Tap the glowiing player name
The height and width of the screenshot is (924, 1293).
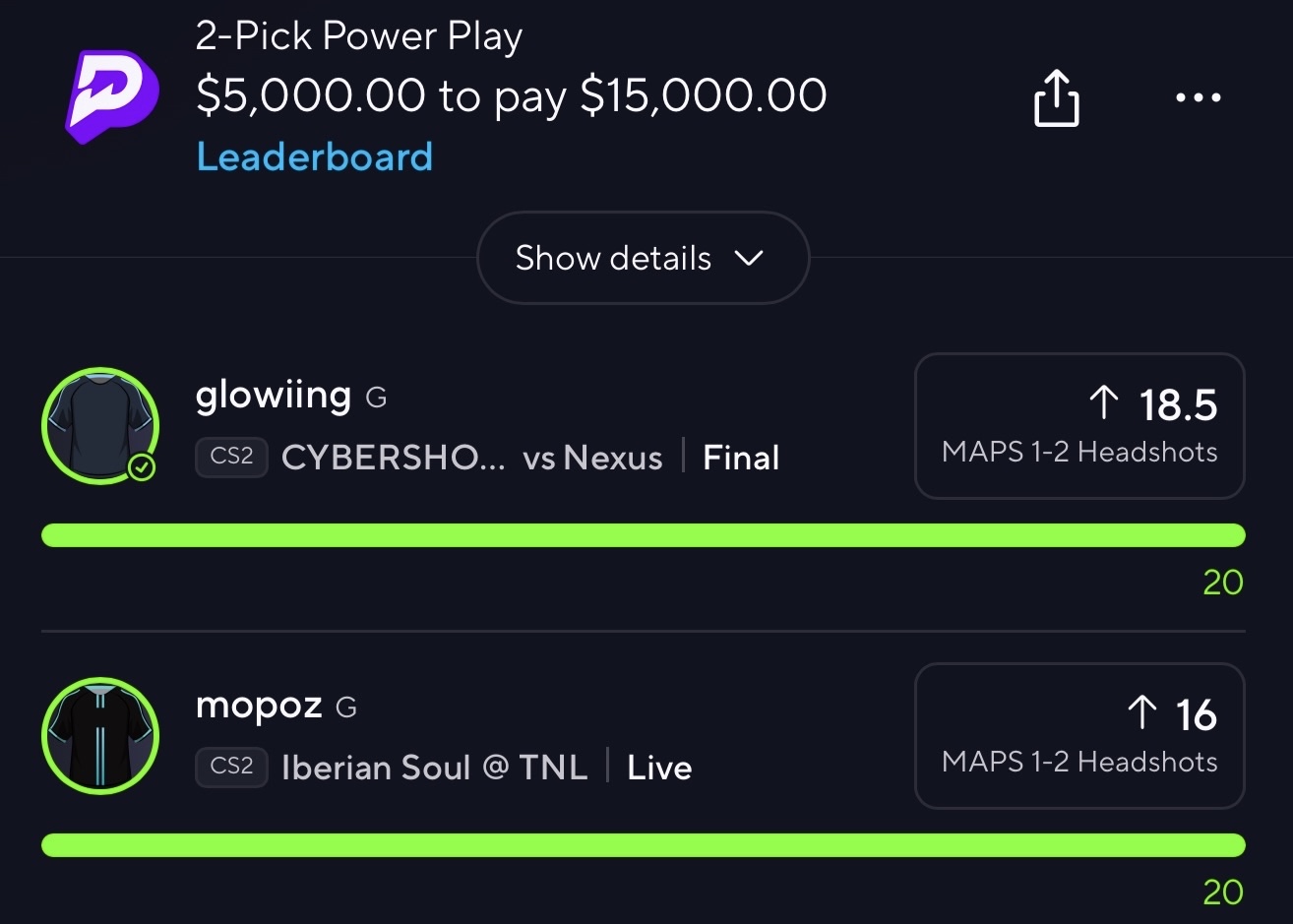(274, 396)
